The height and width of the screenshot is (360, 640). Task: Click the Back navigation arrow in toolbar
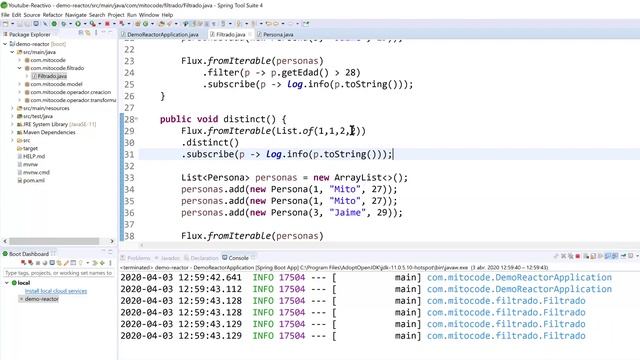pyautogui.click(x=269, y=24)
